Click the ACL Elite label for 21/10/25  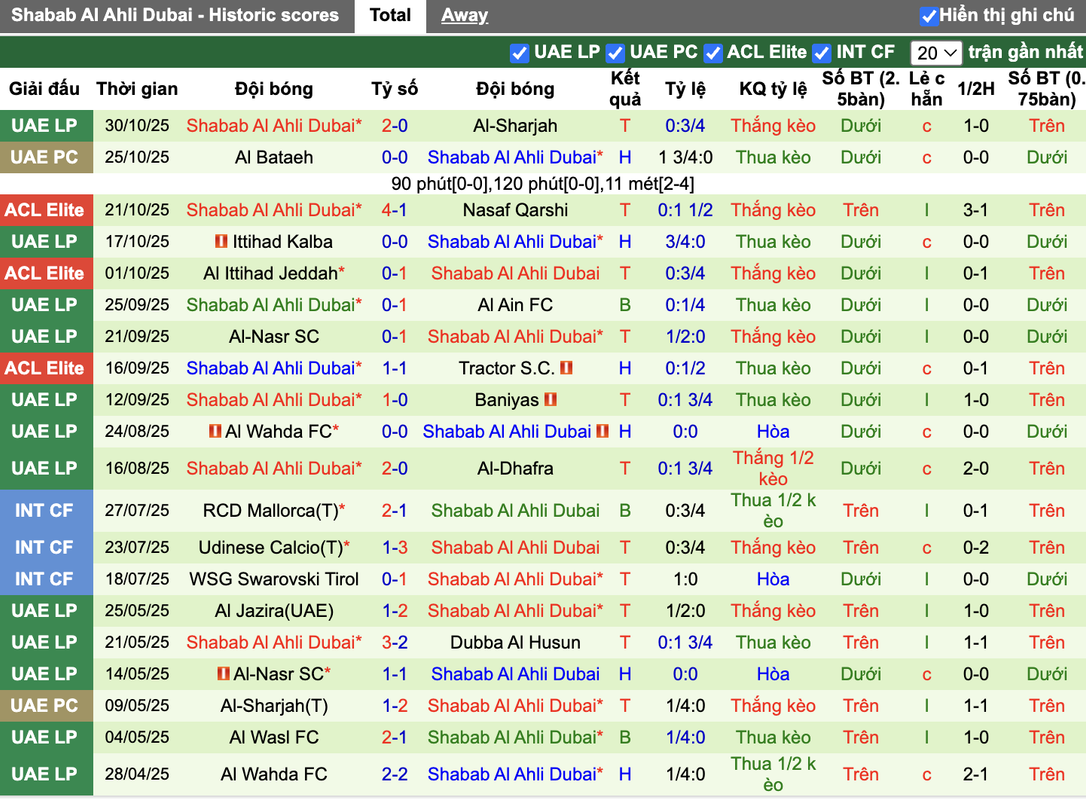(45, 211)
